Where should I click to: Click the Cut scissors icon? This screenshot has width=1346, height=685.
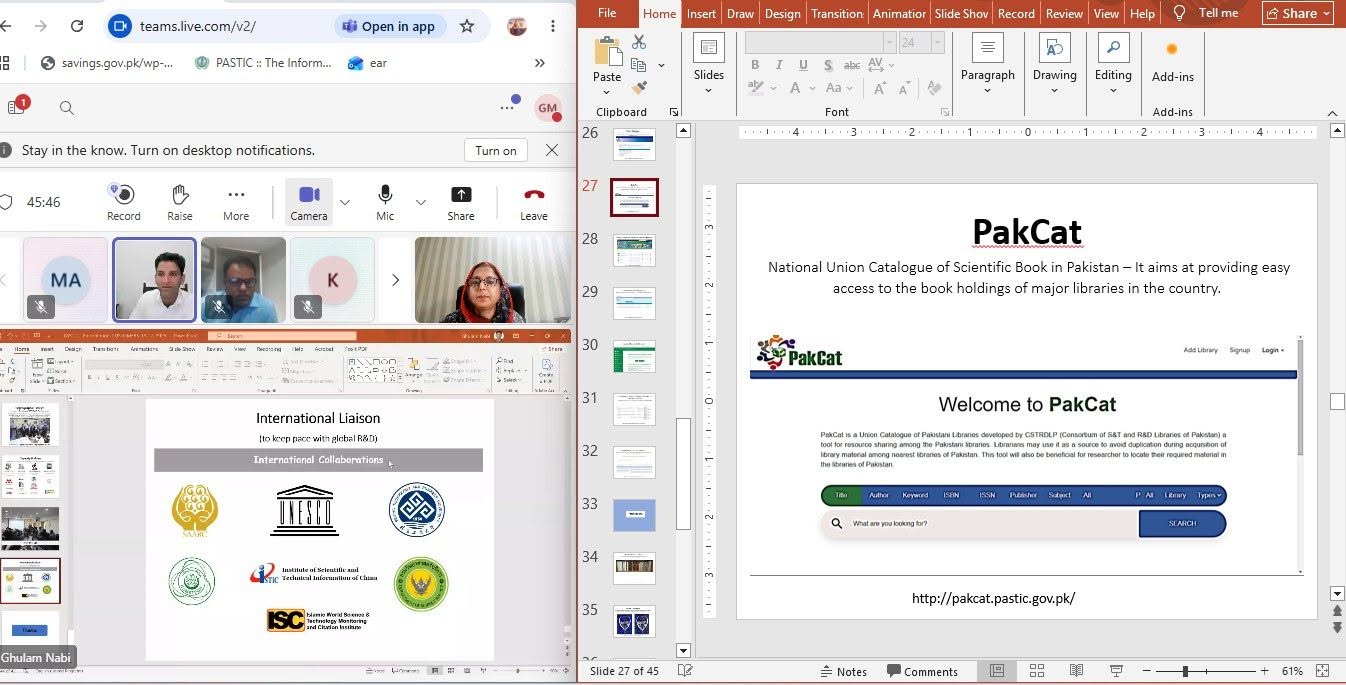coord(639,42)
